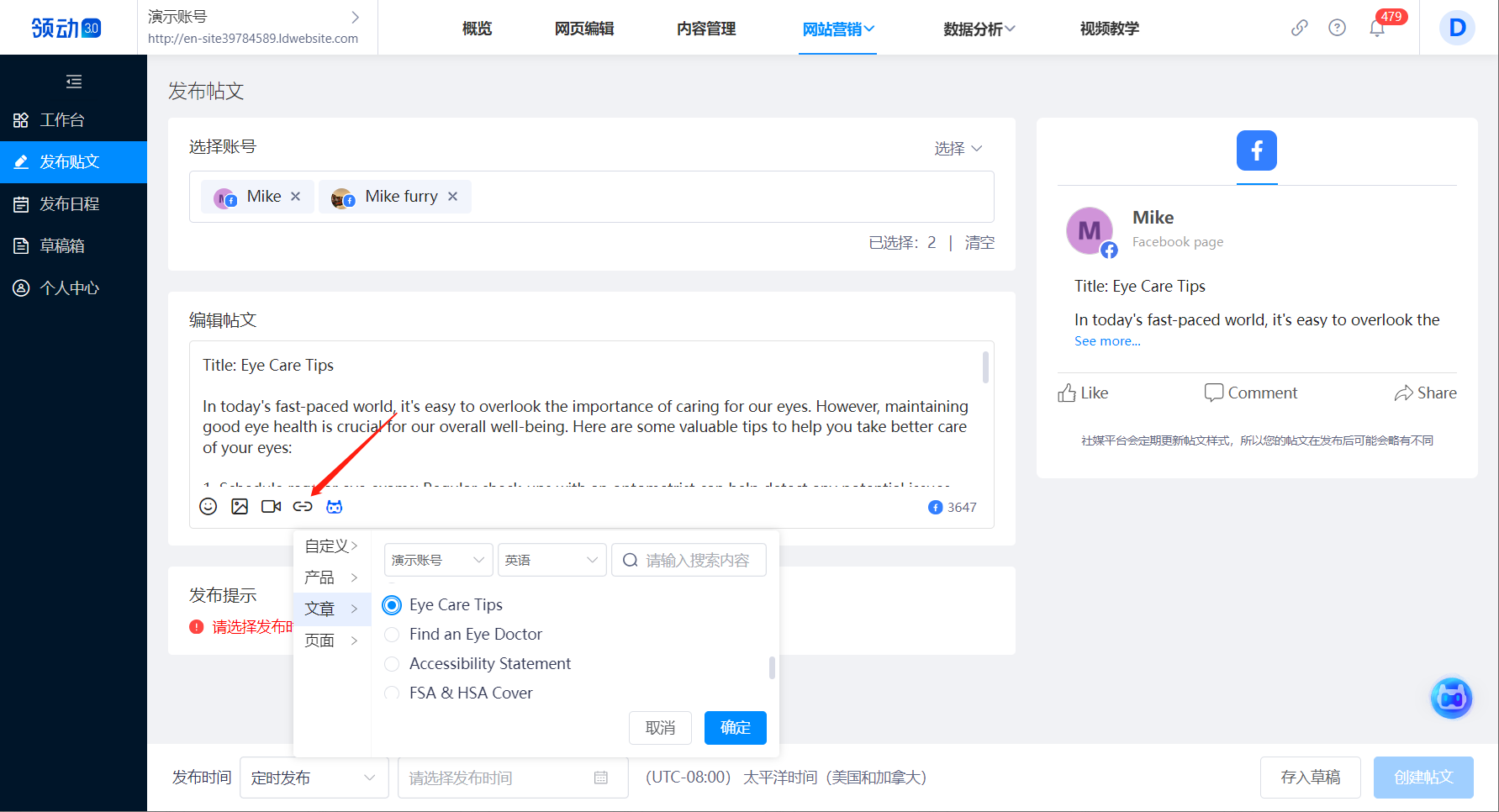Screen dimensions: 1499x812
Task: Click the 存入草稿 save draft button
Action: (1310, 778)
